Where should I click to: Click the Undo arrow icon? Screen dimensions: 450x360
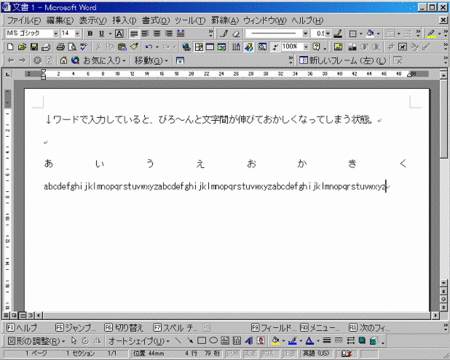tap(149, 47)
